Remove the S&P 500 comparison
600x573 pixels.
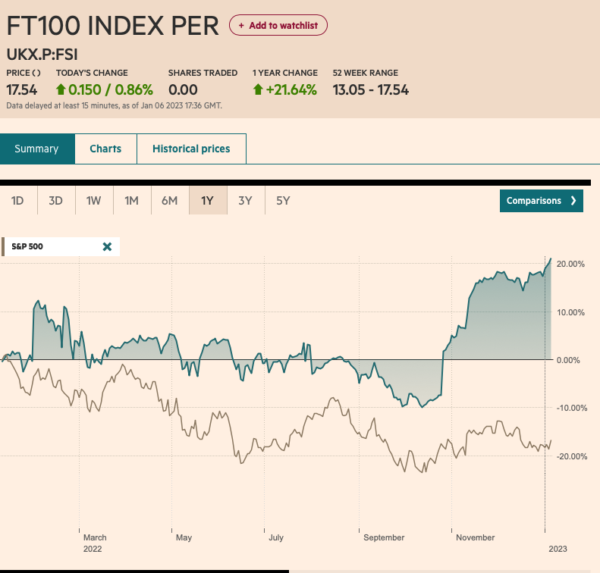pyautogui.click(x=107, y=247)
